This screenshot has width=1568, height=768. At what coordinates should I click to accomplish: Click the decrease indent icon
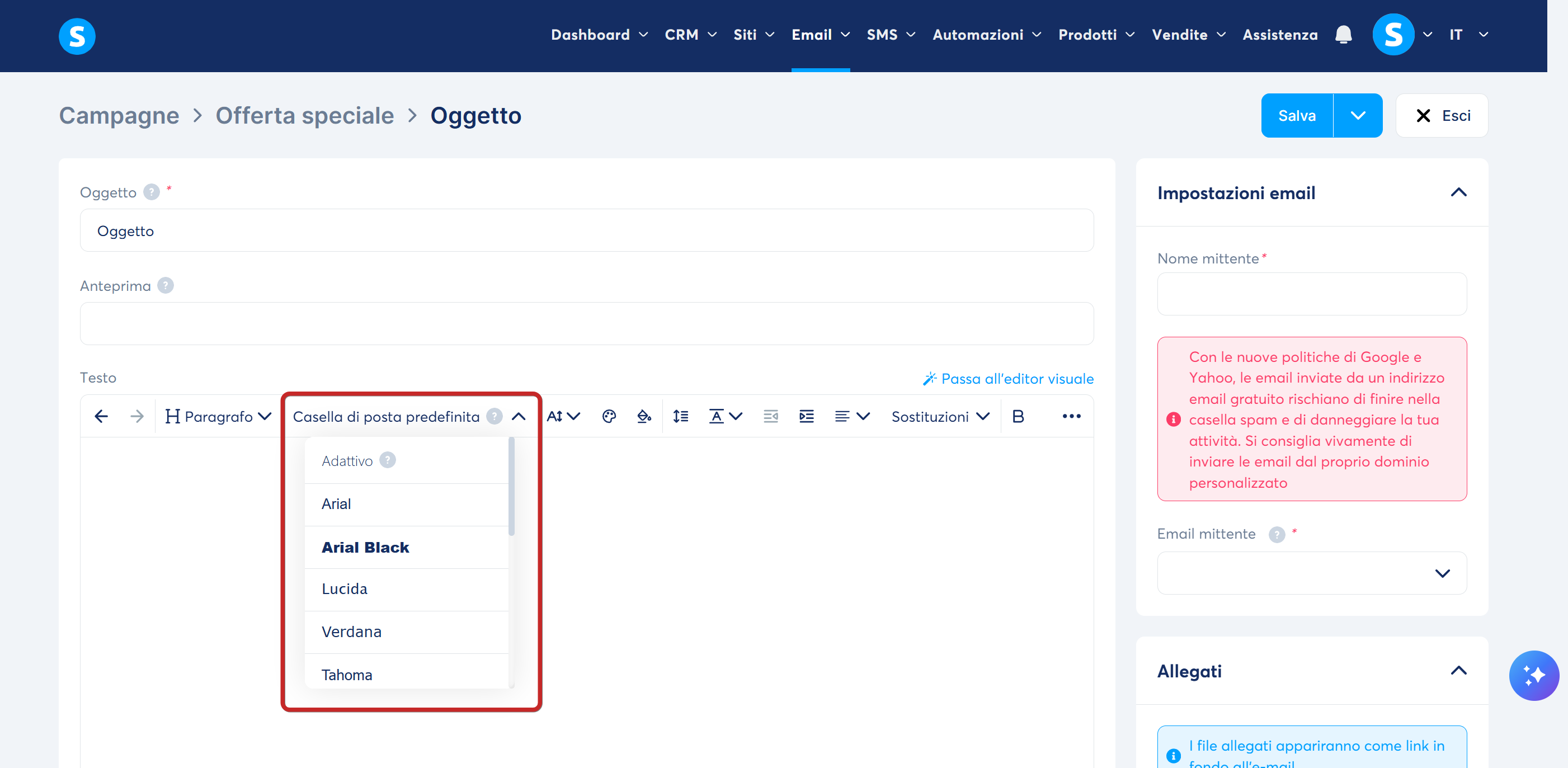771,416
